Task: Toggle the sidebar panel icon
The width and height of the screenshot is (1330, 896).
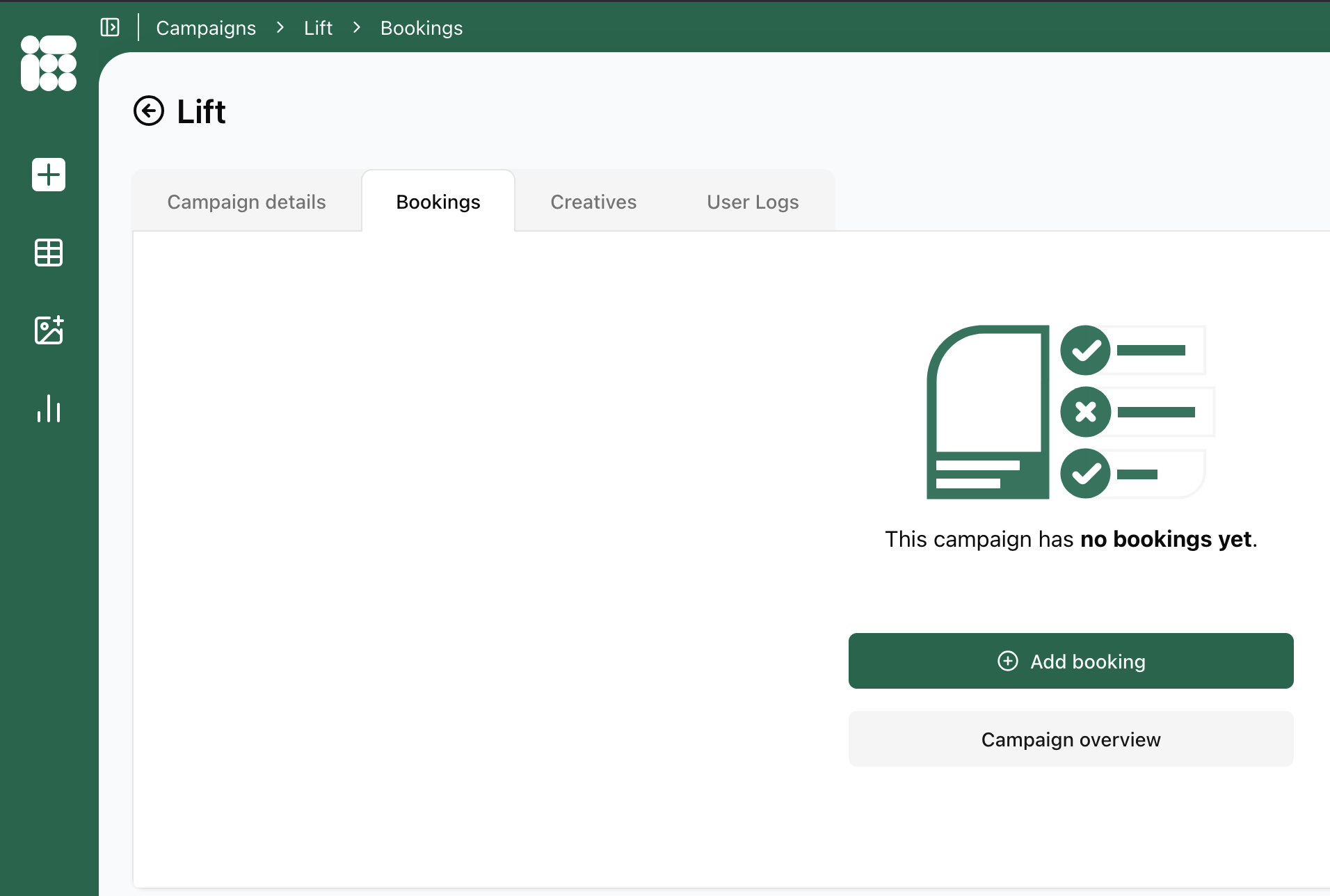Action: click(x=110, y=27)
